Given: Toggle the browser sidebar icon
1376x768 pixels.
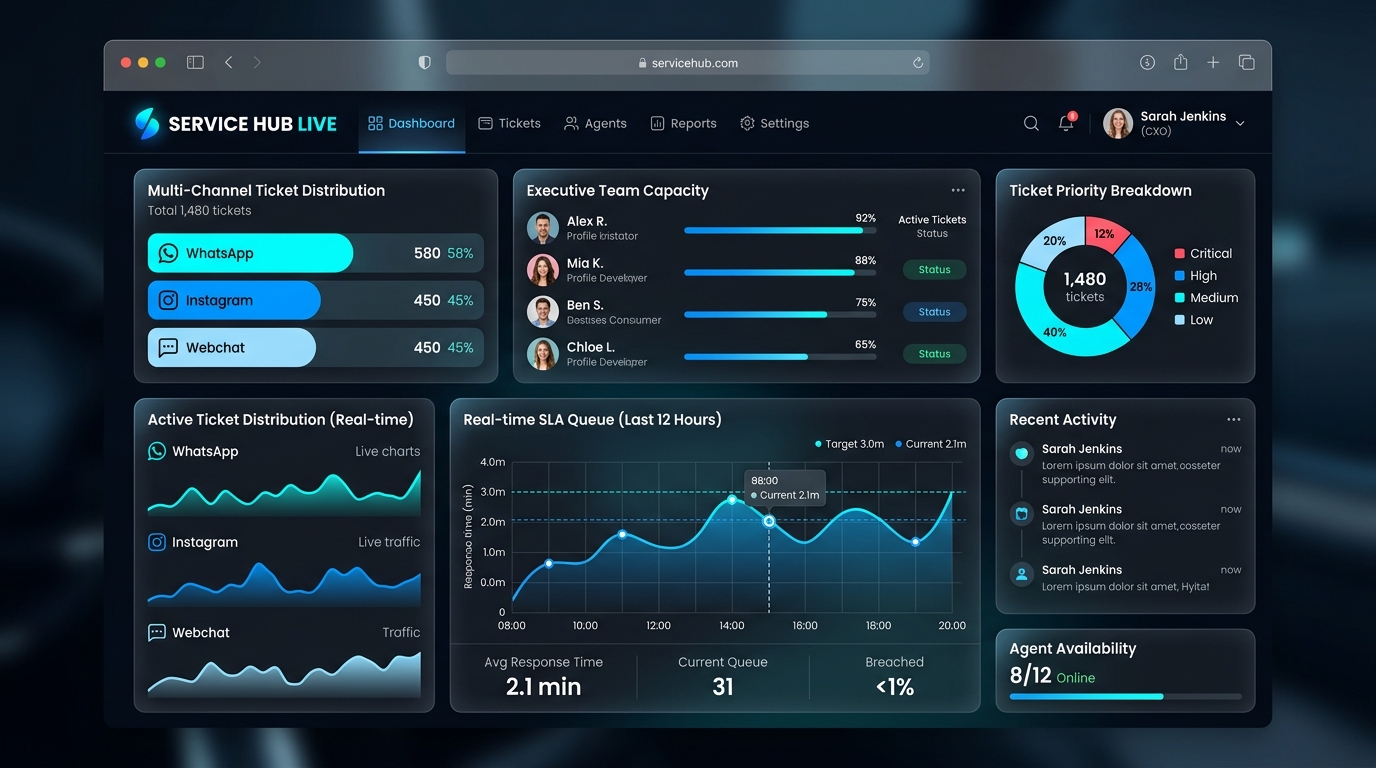Looking at the screenshot, I should (x=195, y=62).
